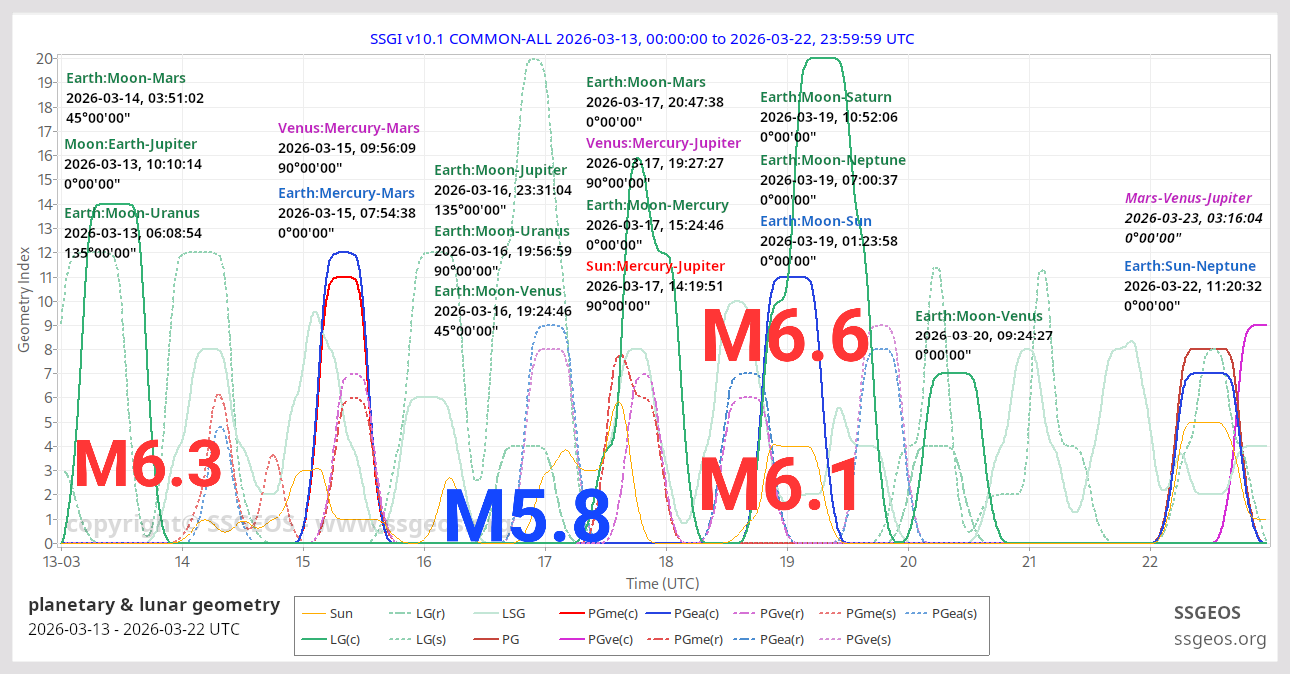Click the magenta PGve(c) legend icon
The image size is (1290, 674).
pyautogui.click(x=571, y=638)
